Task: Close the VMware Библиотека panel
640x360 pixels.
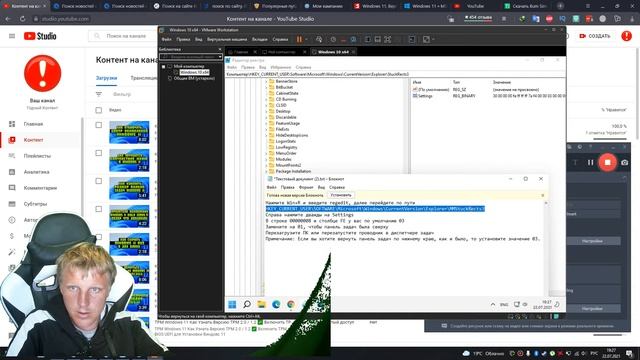Action: [220, 49]
